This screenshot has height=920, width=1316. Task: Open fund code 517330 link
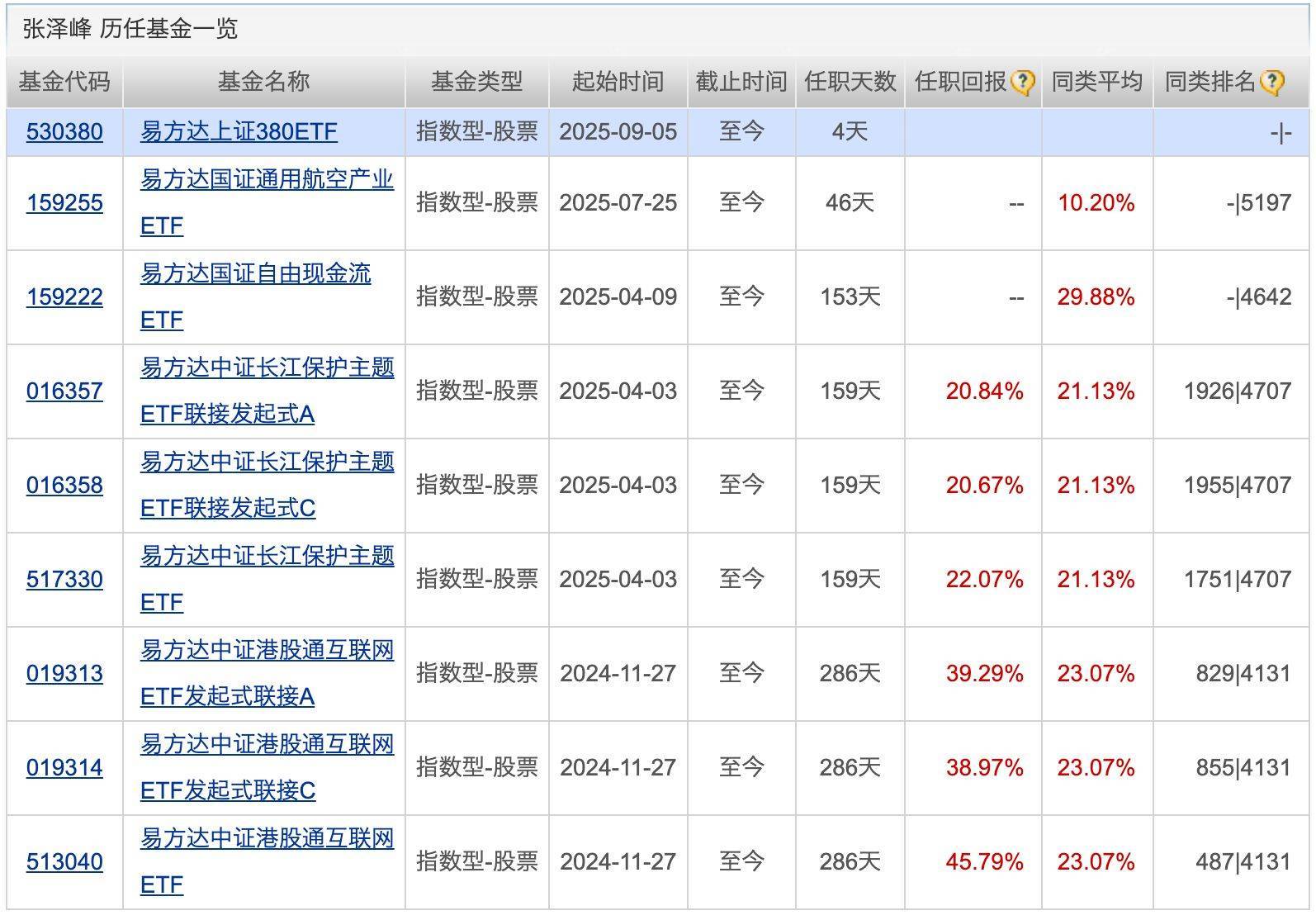tap(64, 579)
